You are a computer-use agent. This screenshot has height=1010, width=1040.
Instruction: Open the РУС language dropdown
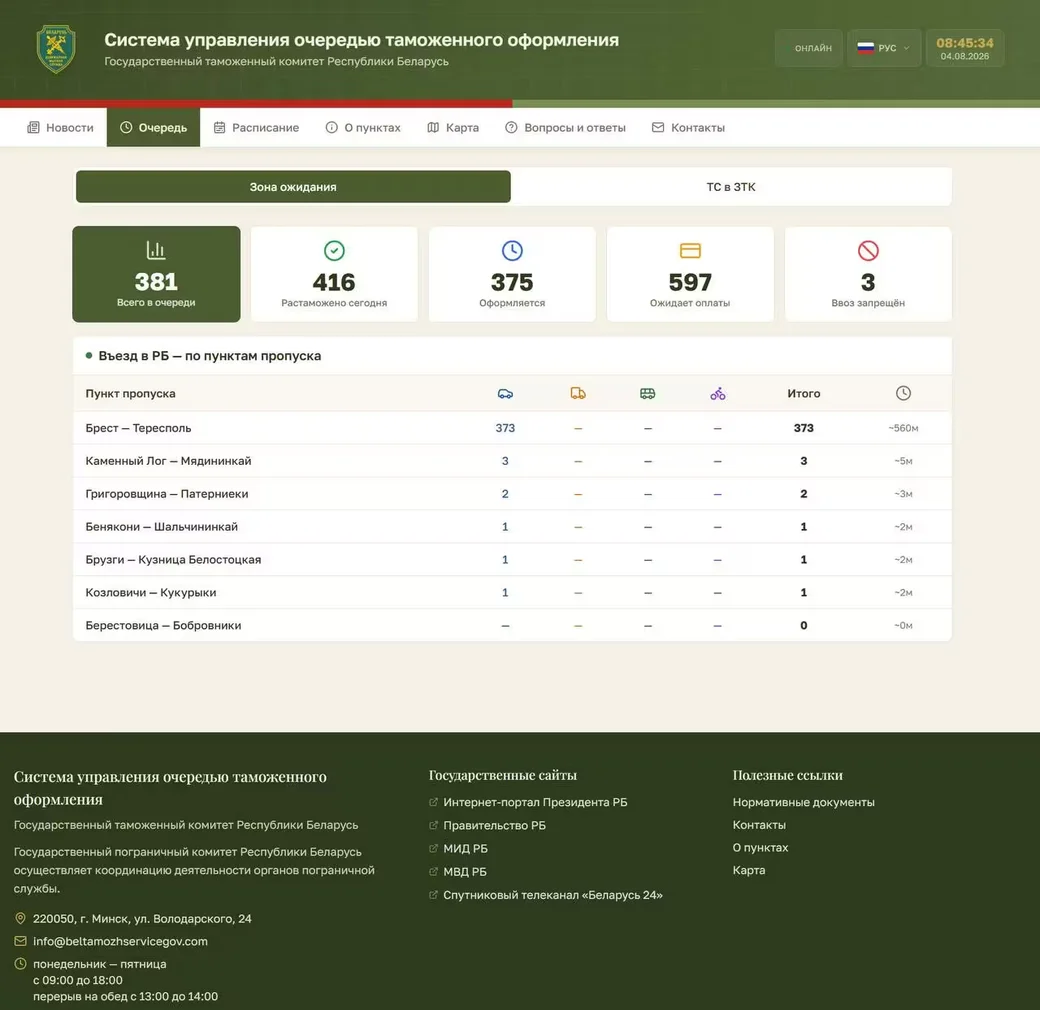[884, 48]
